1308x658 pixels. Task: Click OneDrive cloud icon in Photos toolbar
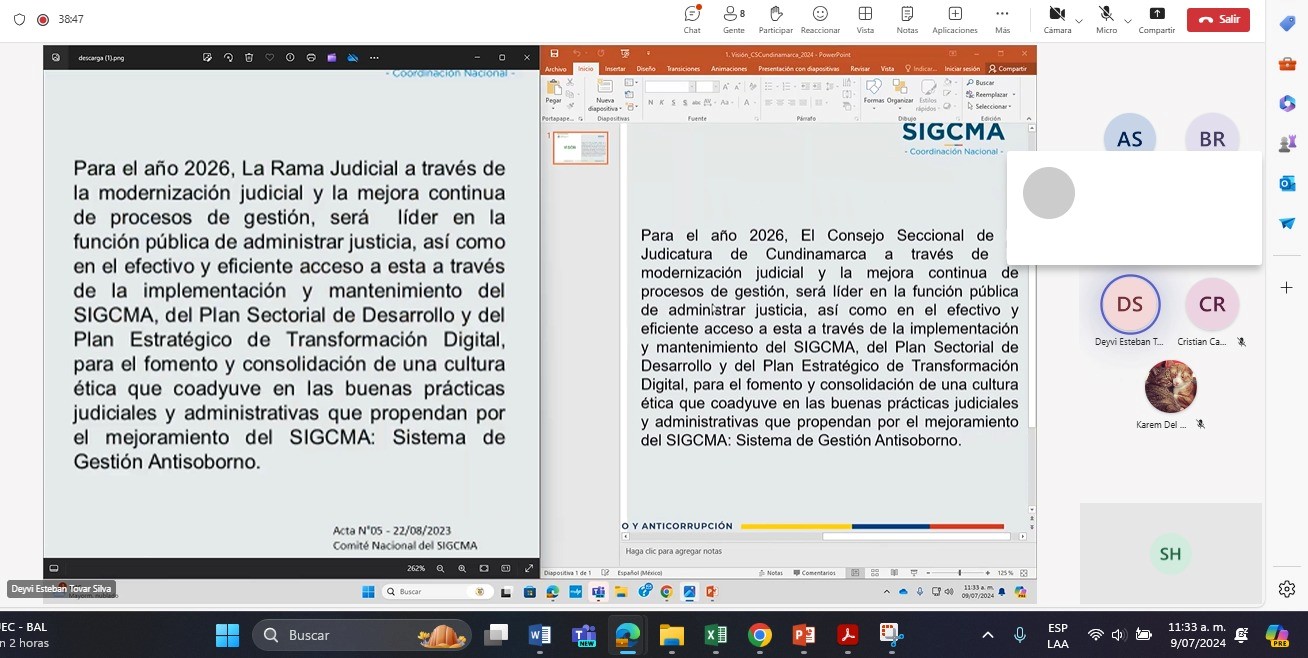pos(353,58)
